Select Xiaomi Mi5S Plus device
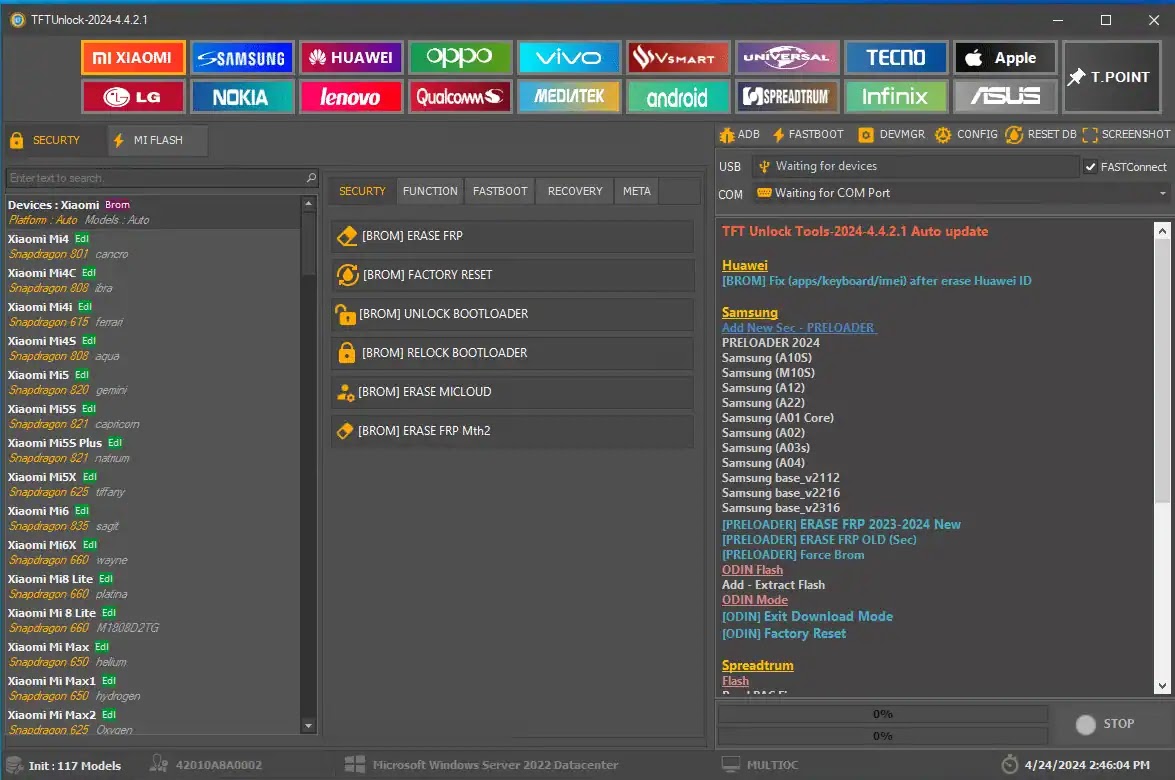 (153, 450)
